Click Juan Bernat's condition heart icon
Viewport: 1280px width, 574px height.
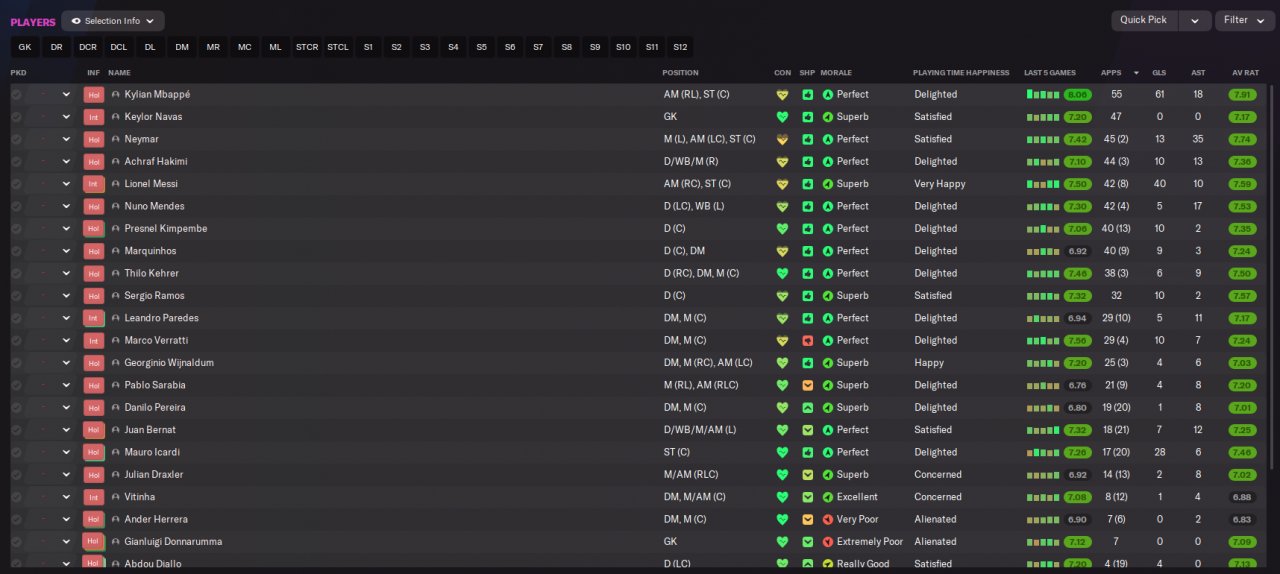point(782,430)
